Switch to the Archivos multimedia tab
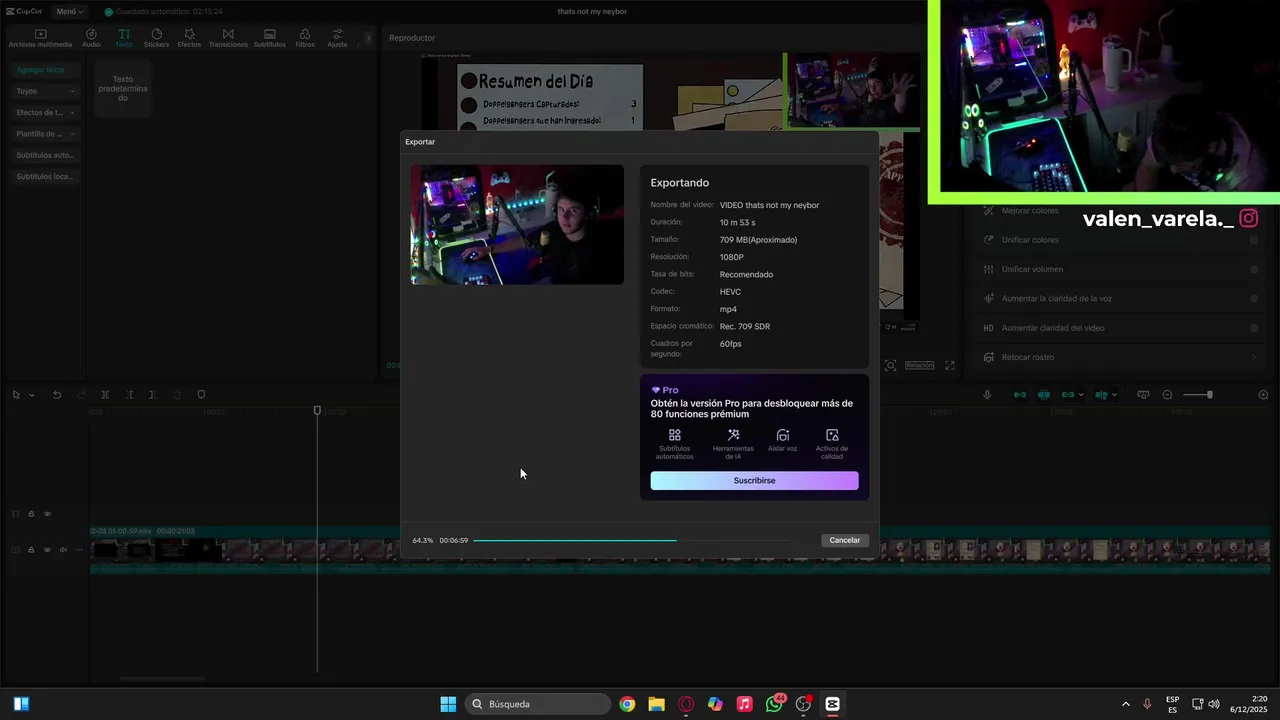The image size is (1280, 720). [40, 38]
